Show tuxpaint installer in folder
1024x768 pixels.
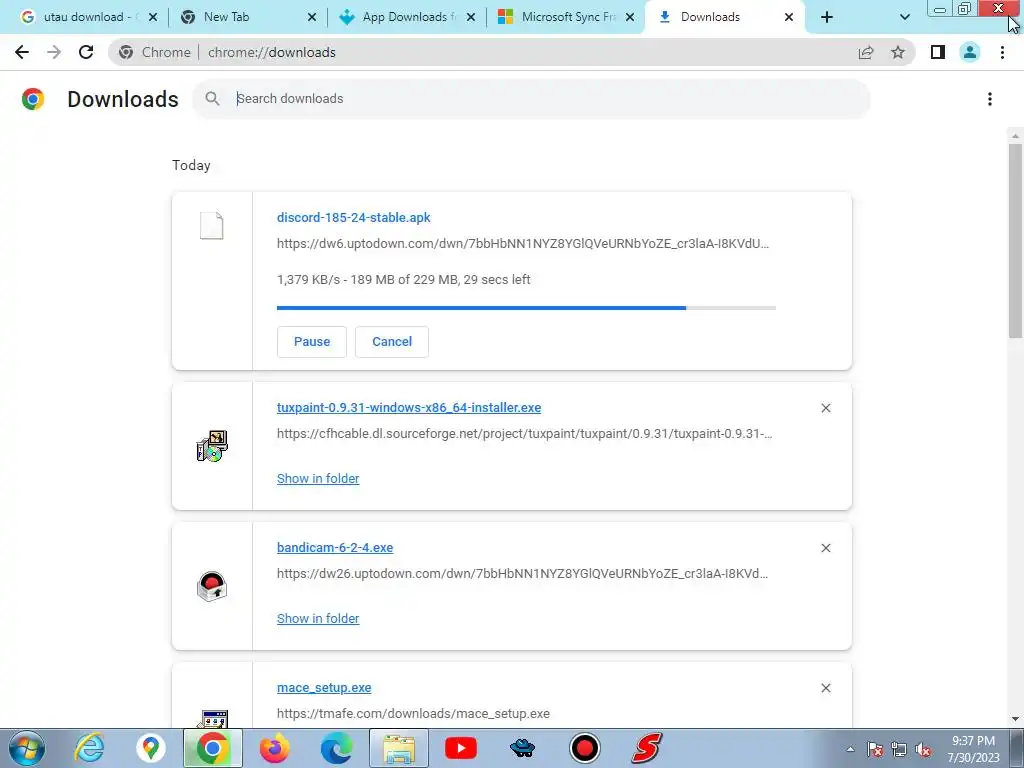(x=318, y=479)
